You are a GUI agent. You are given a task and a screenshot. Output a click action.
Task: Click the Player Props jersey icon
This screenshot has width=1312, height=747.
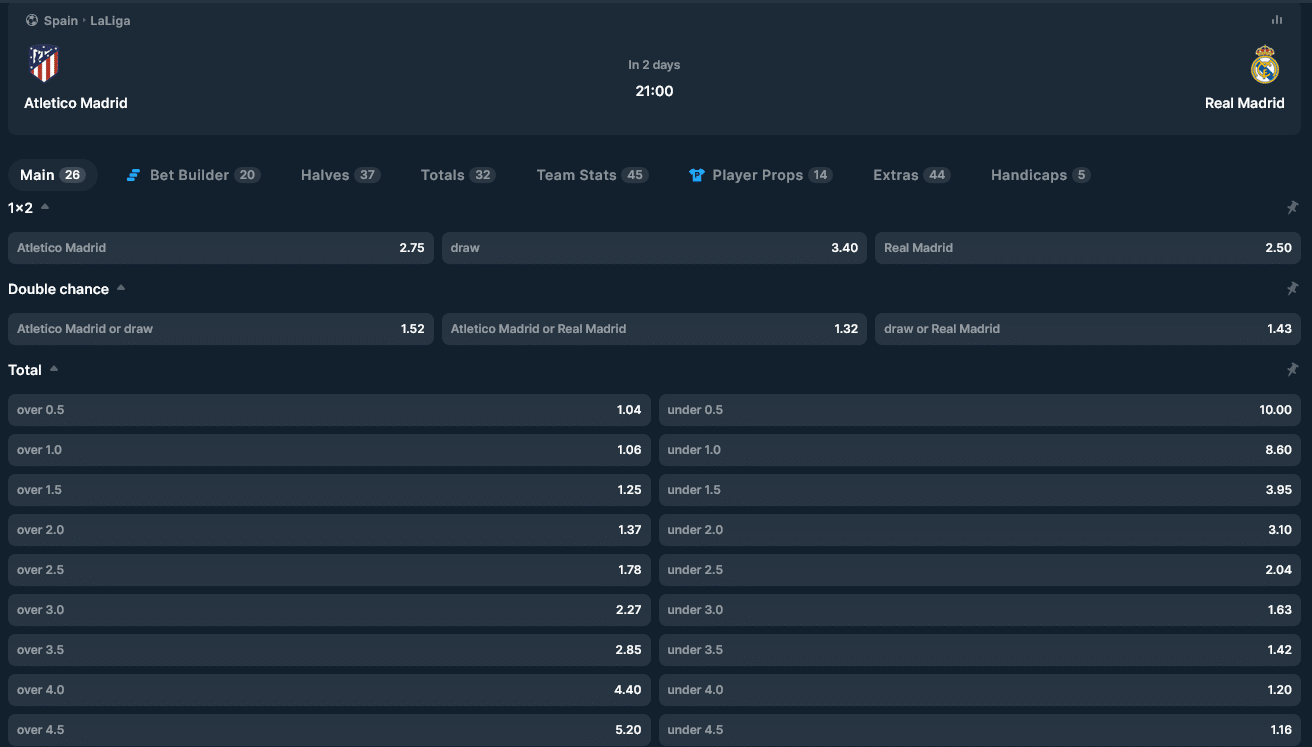[697, 175]
